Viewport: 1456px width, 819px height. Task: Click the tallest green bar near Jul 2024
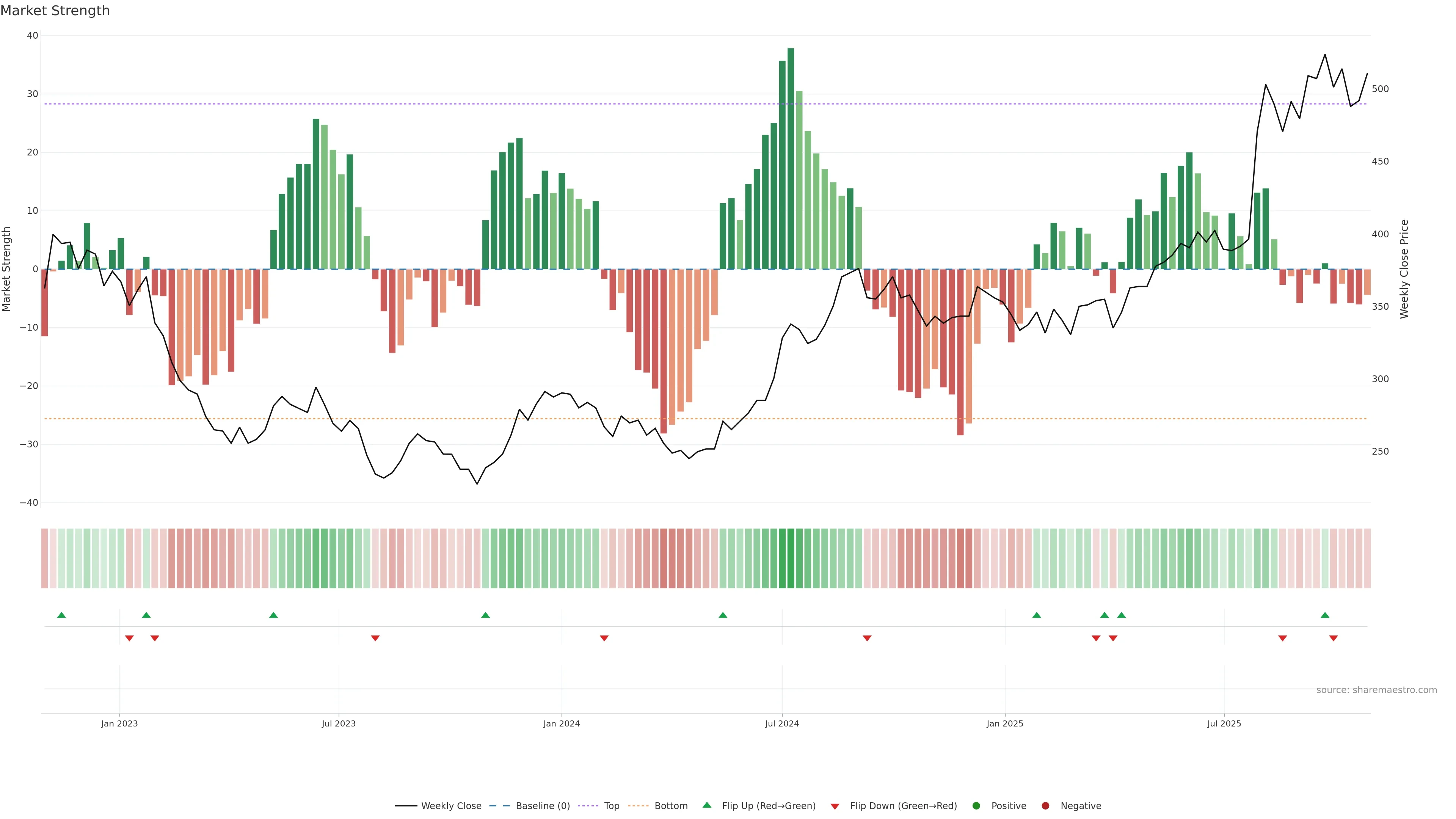click(x=791, y=158)
